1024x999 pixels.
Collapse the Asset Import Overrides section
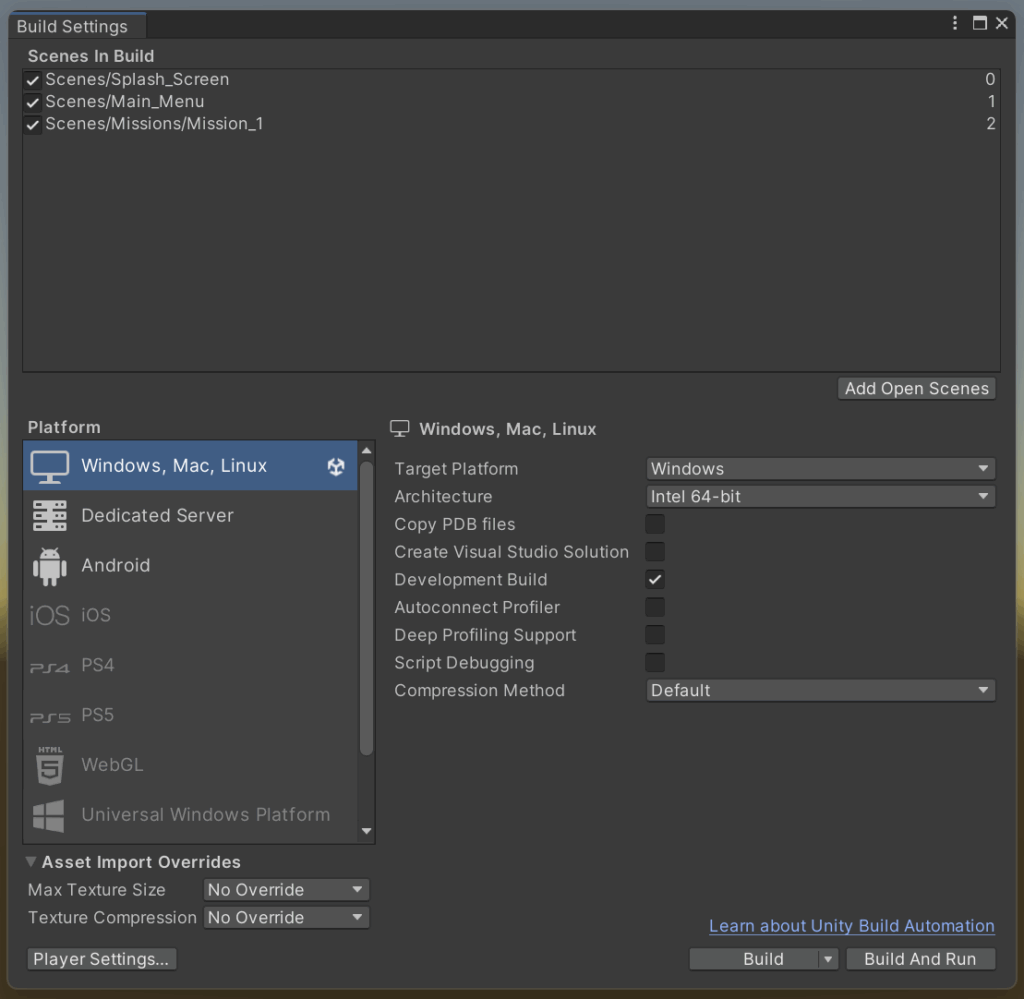click(x=31, y=862)
